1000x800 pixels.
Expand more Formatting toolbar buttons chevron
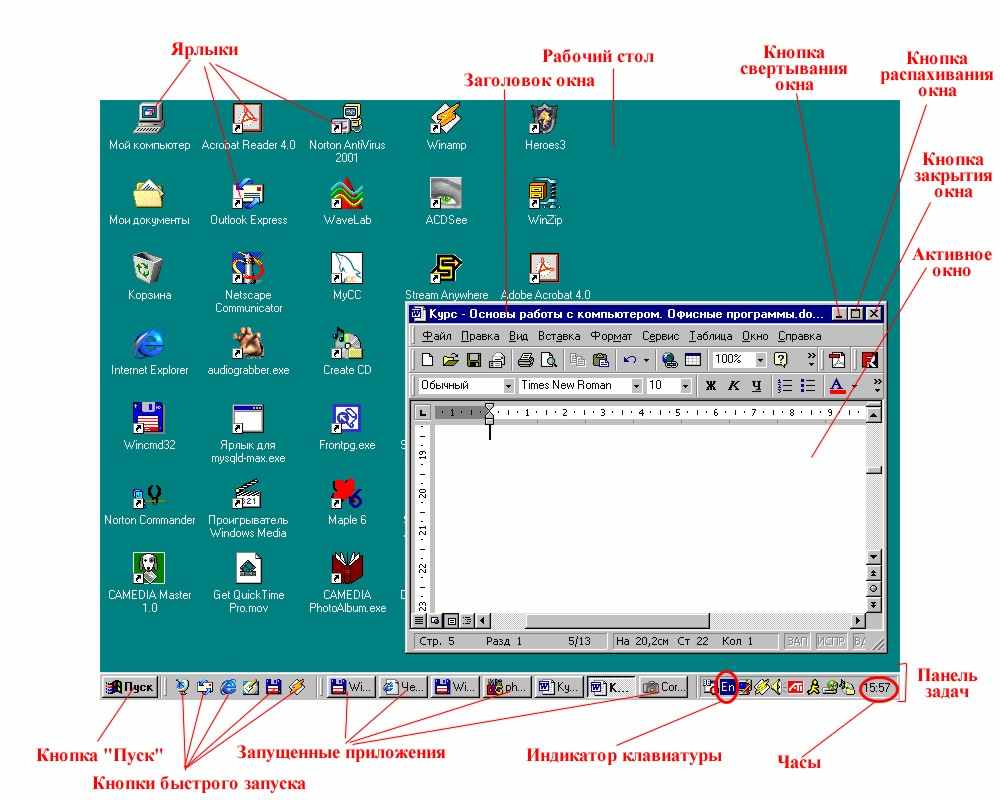877,385
